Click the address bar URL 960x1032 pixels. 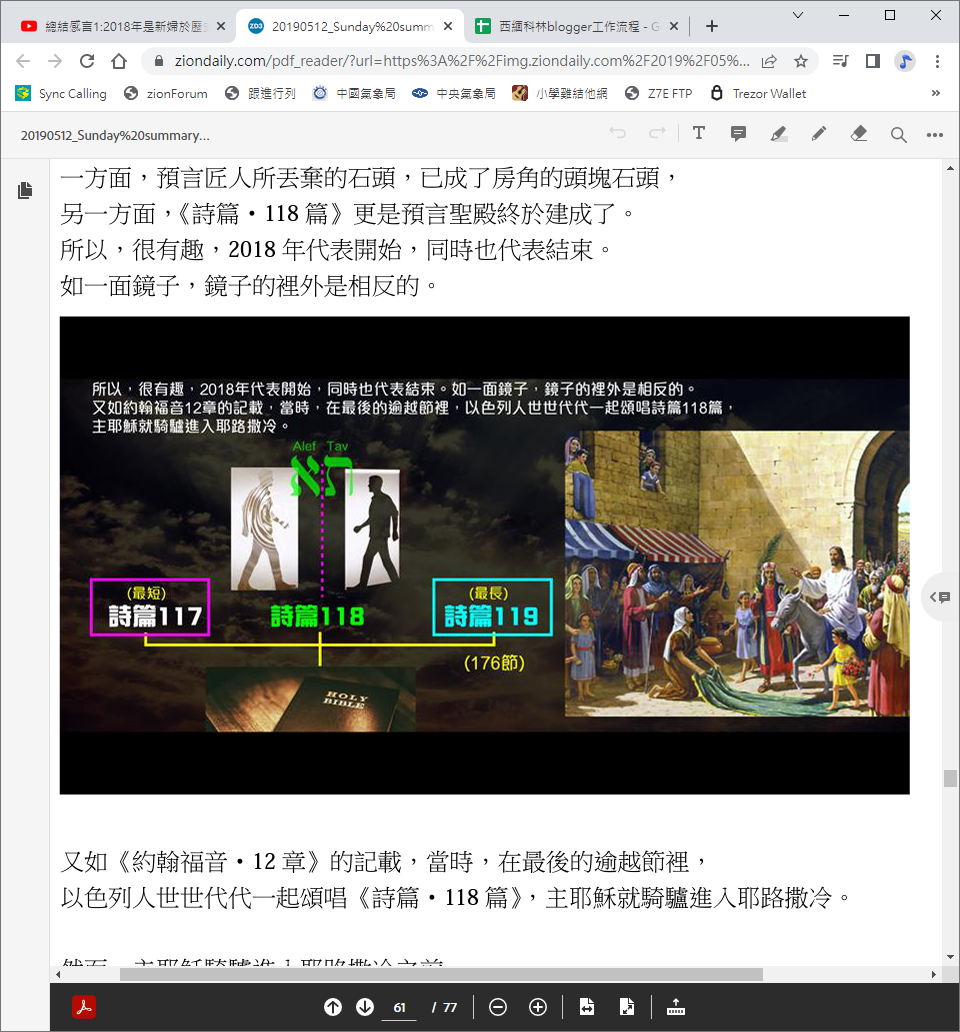click(461, 61)
